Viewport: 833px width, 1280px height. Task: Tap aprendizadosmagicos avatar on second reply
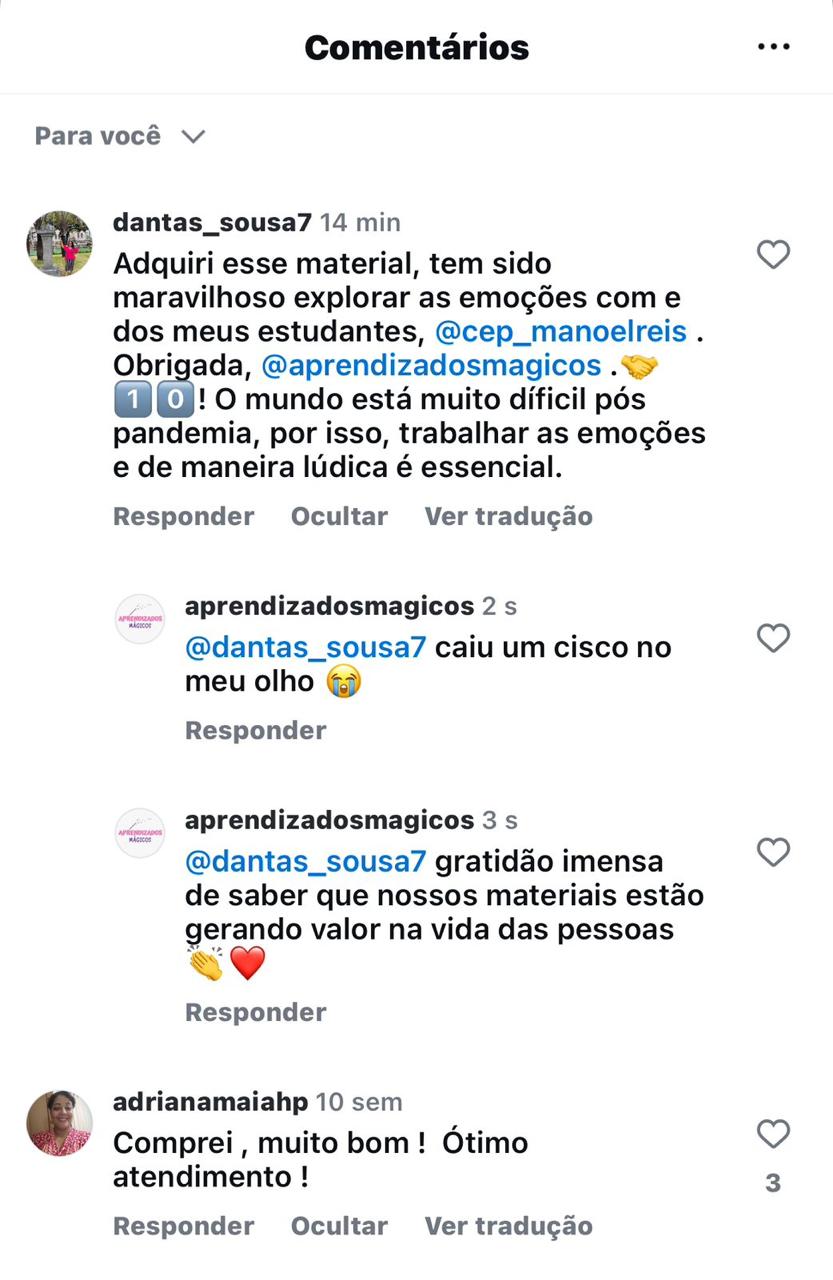(140, 833)
